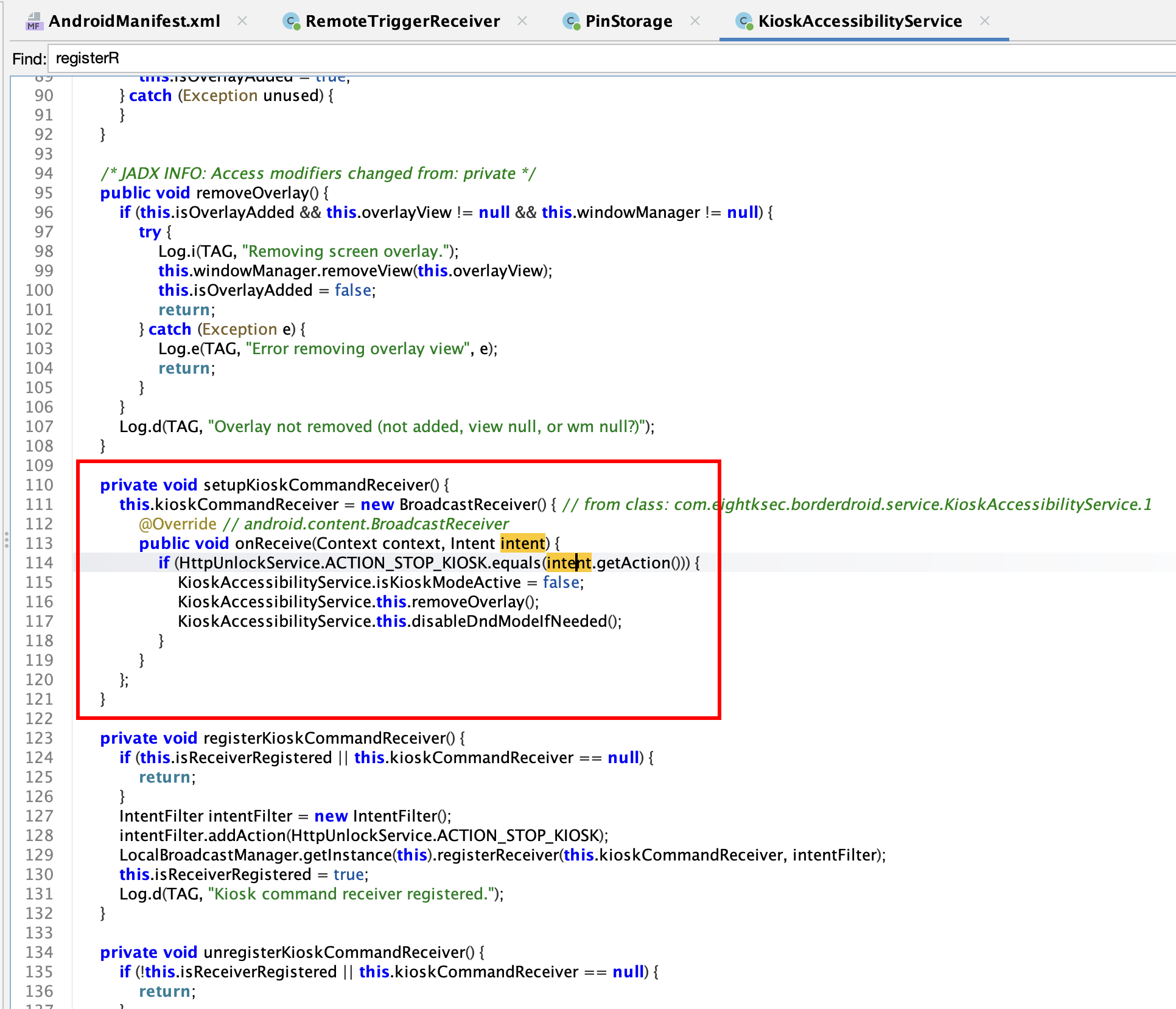Click the class icon on RemoteTriggerReceiver tab
1176x1009 pixels.
292,21
